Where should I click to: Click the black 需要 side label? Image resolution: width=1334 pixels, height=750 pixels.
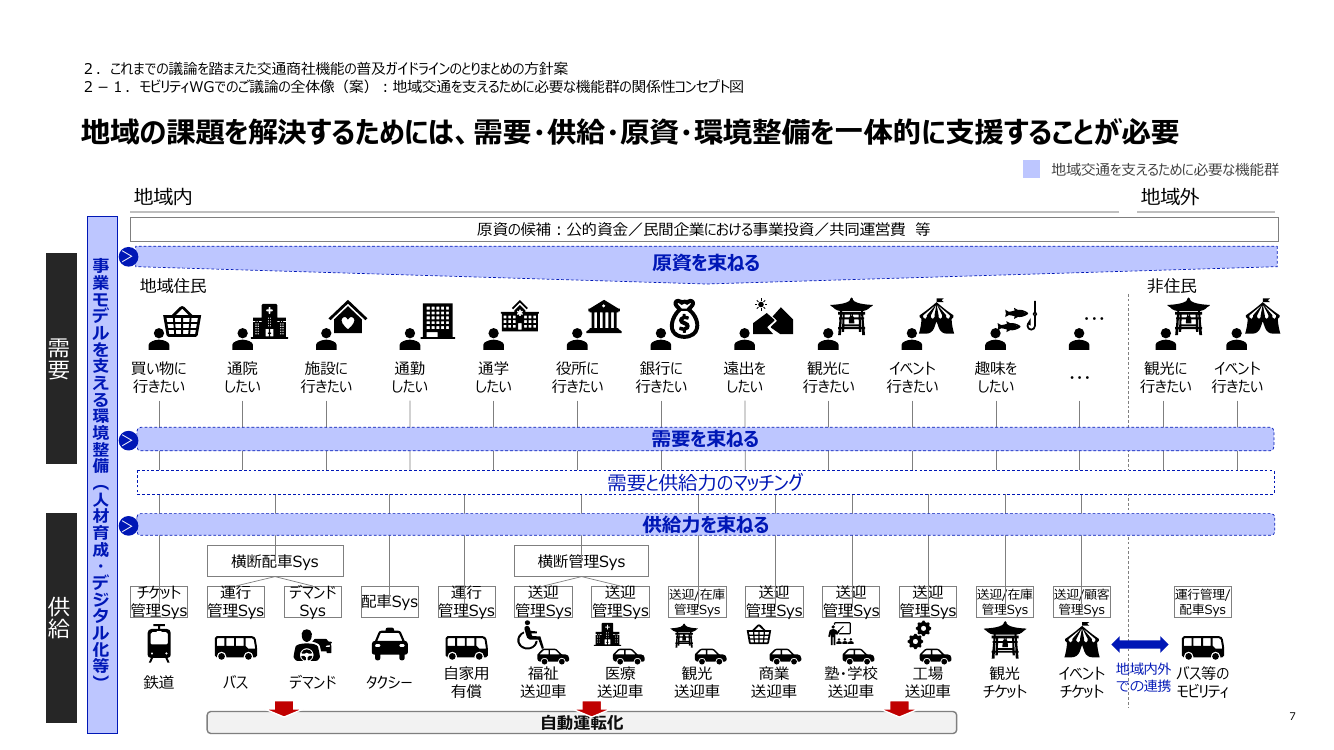(x=61, y=358)
